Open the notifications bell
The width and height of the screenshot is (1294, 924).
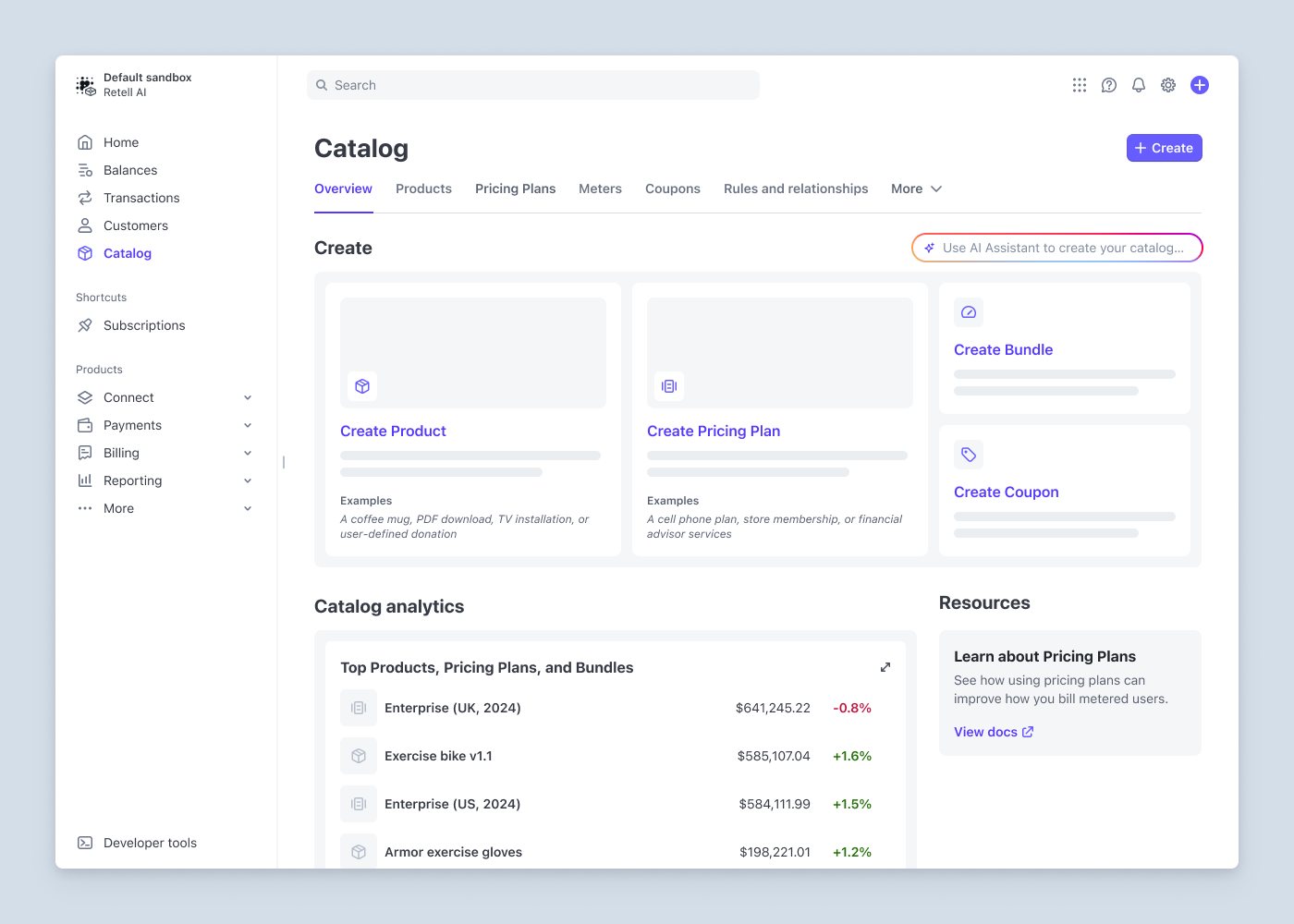[x=1139, y=85]
